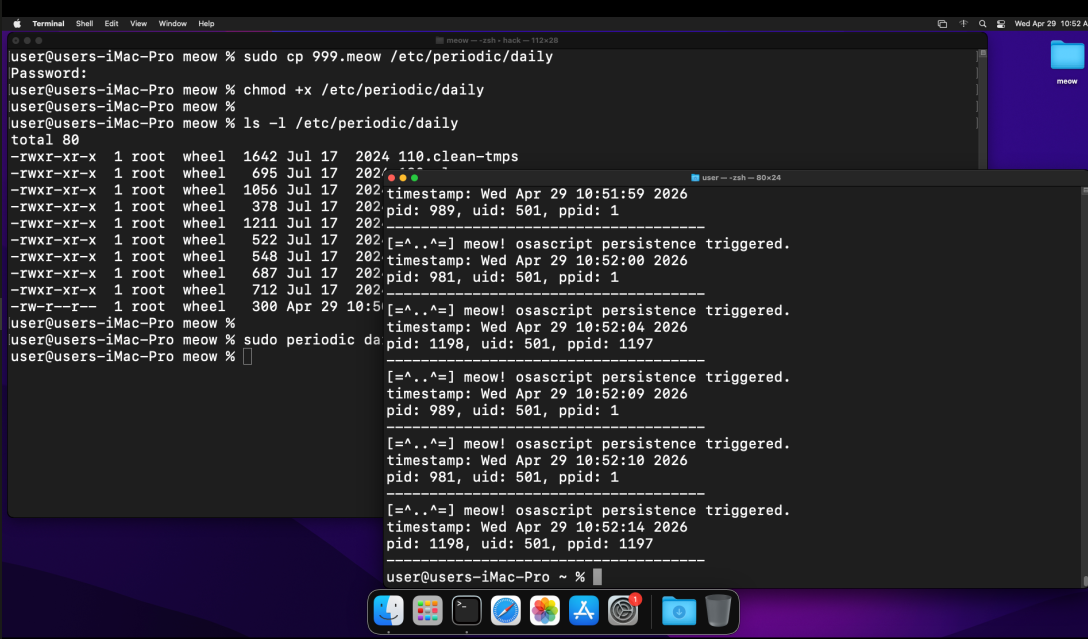This screenshot has width=1088, height=639.
Task: Open System Settings with the notification badge
Action: point(622,611)
